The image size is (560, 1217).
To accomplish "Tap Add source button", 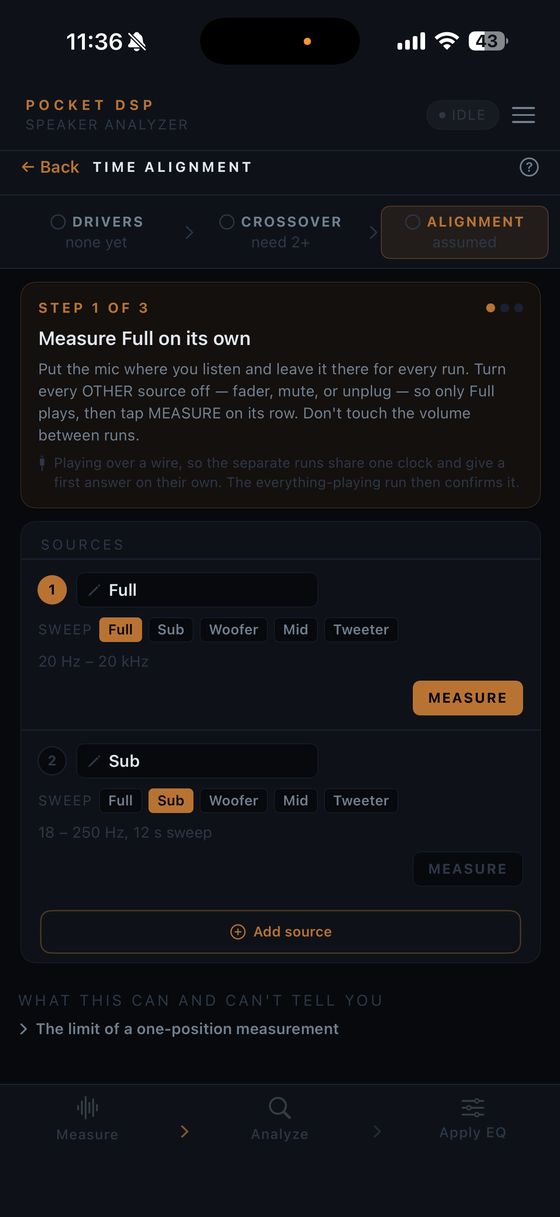I will (280, 932).
